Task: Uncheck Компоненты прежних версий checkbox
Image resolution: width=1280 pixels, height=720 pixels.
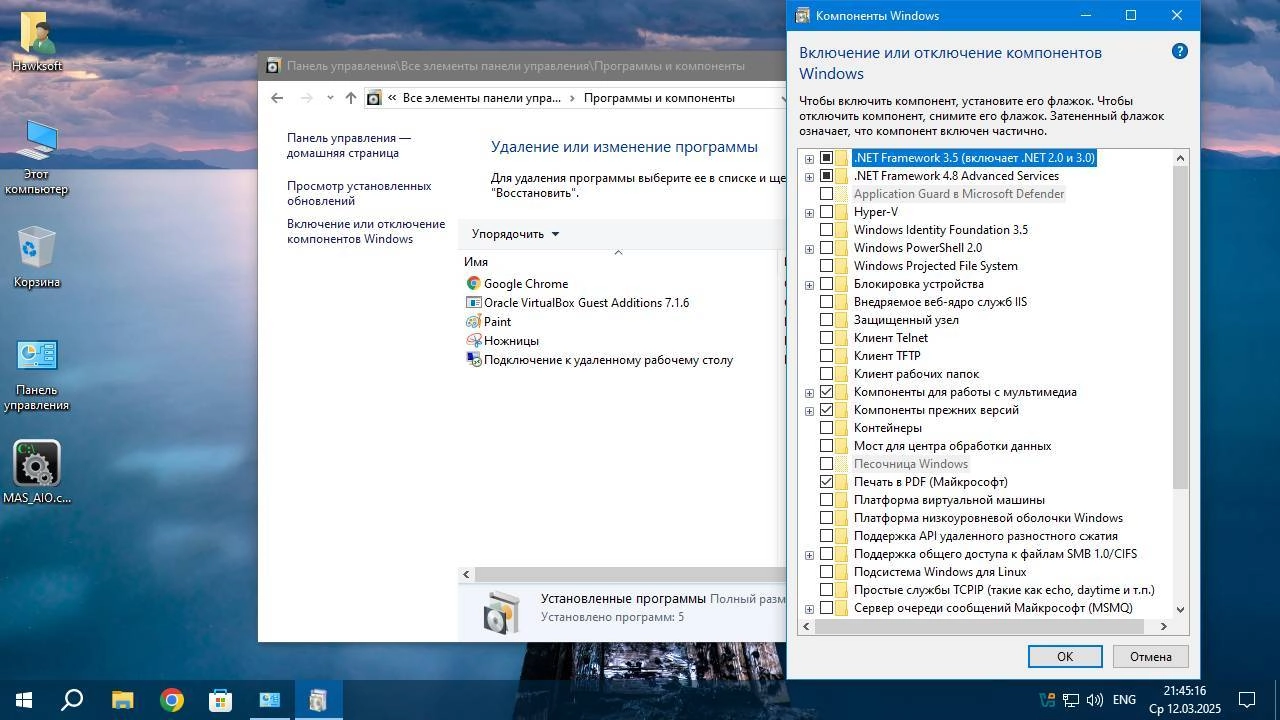Action: coord(826,410)
